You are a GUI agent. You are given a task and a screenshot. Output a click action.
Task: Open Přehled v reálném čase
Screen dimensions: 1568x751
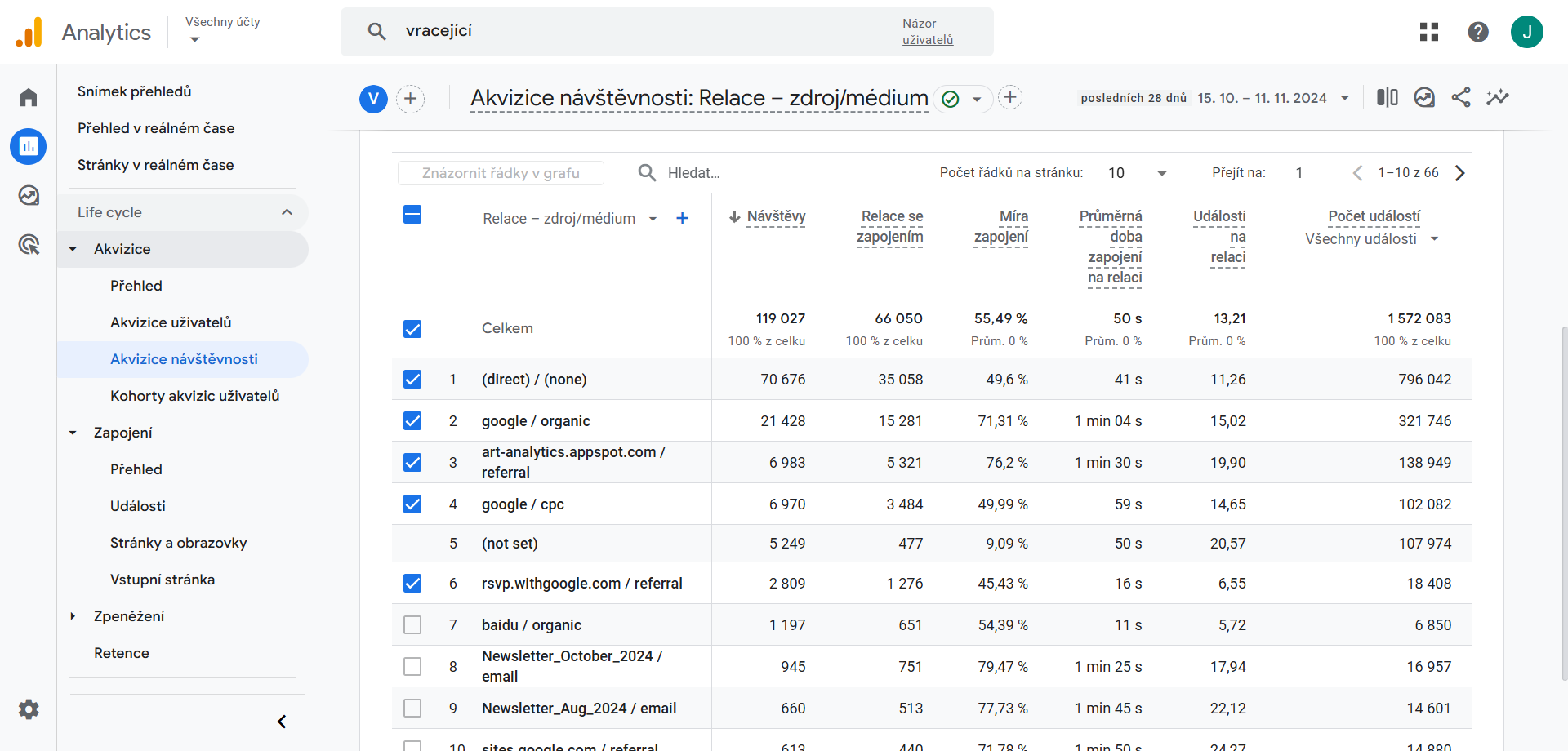(x=156, y=128)
